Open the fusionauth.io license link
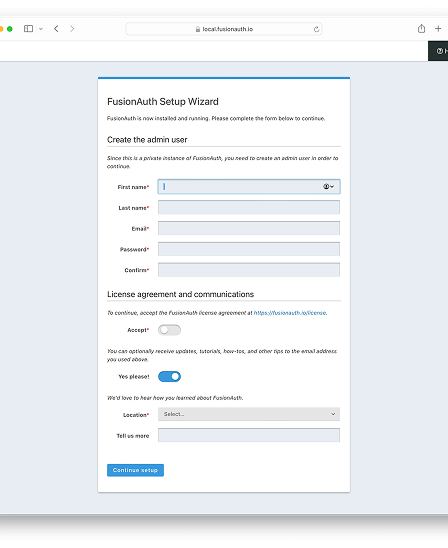 290,313
